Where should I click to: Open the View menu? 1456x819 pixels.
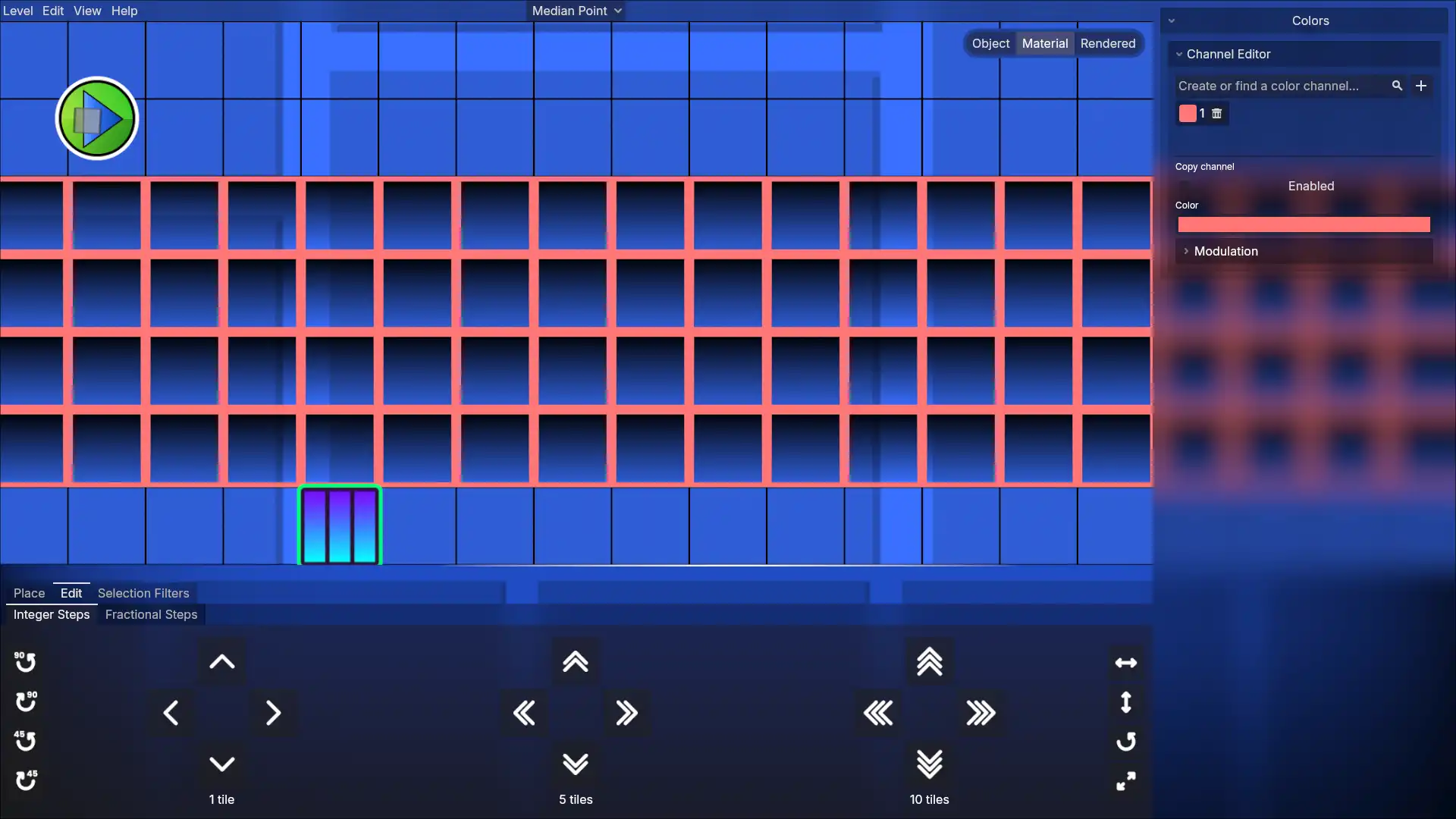point(87,11)
